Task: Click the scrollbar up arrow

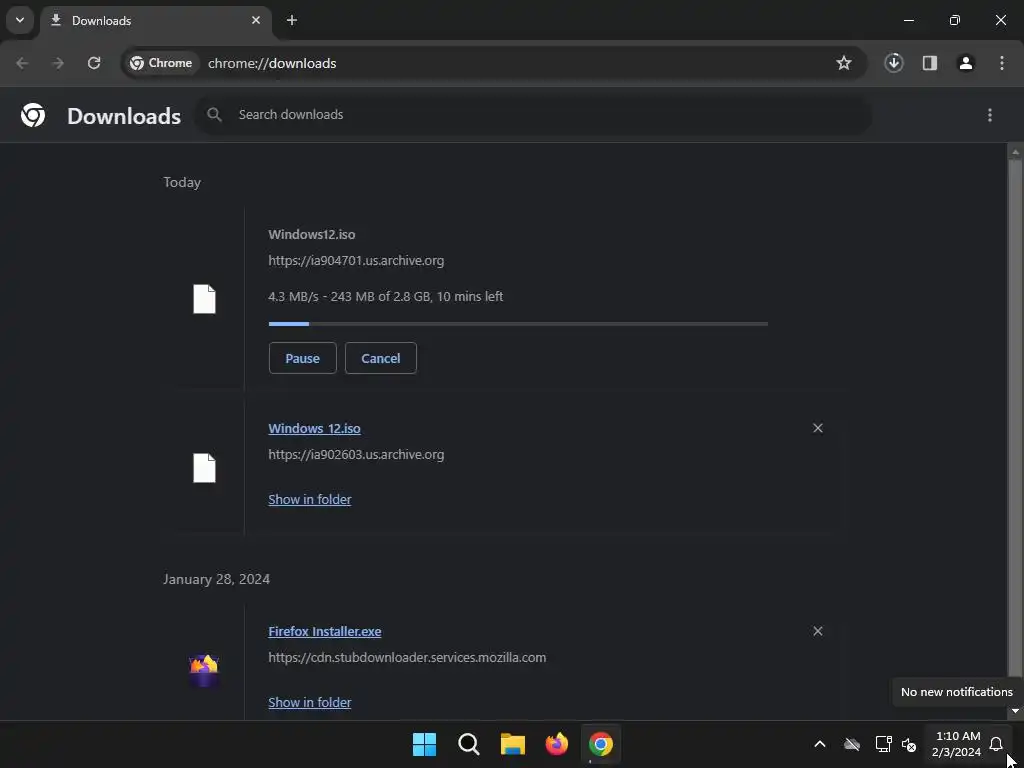Action: click(x=1015, y=152)
